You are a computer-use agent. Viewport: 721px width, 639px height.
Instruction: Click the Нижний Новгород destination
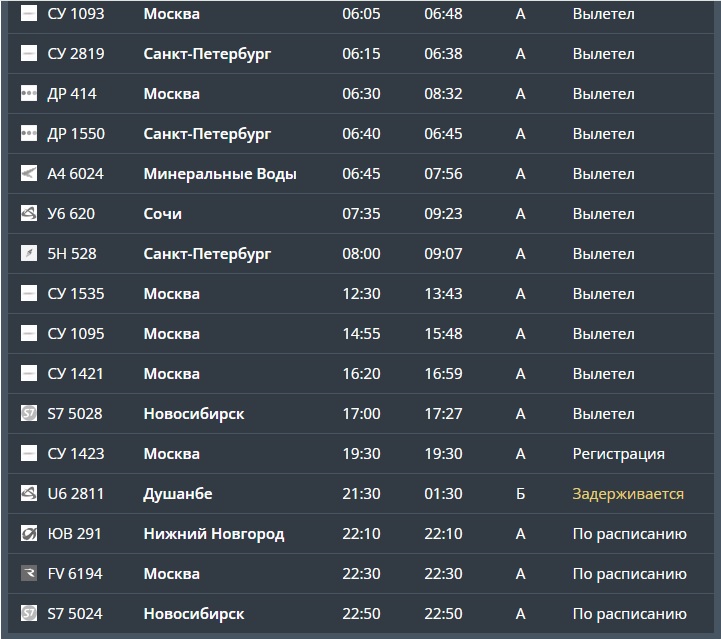pos(214,534)
